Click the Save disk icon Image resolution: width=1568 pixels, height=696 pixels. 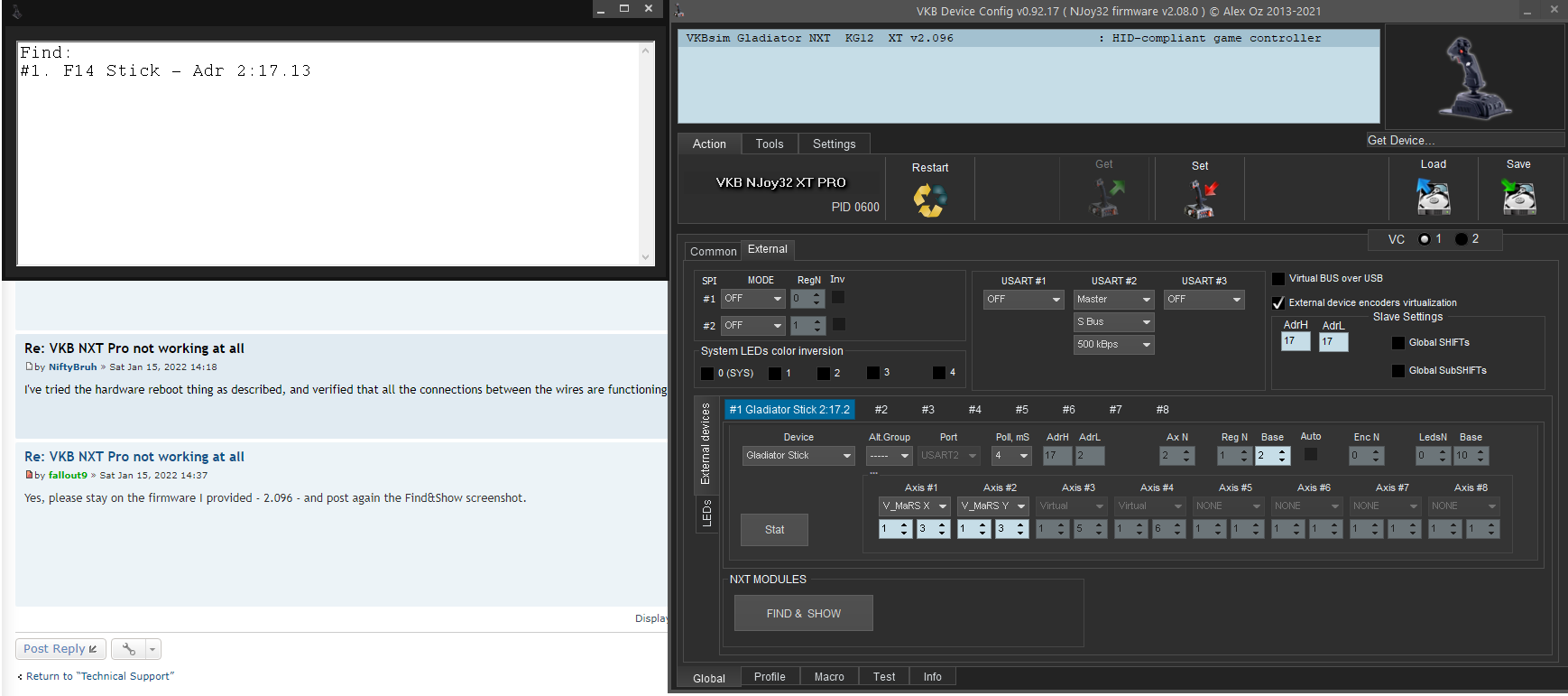point(1518,196)
